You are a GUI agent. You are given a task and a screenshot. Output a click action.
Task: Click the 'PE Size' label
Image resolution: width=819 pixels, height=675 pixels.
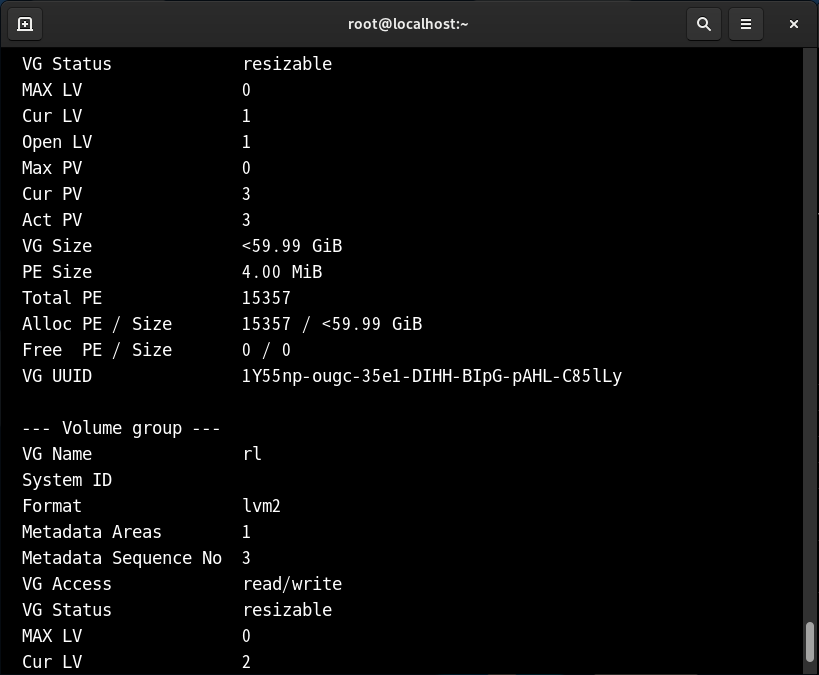[x=57, y=272]
